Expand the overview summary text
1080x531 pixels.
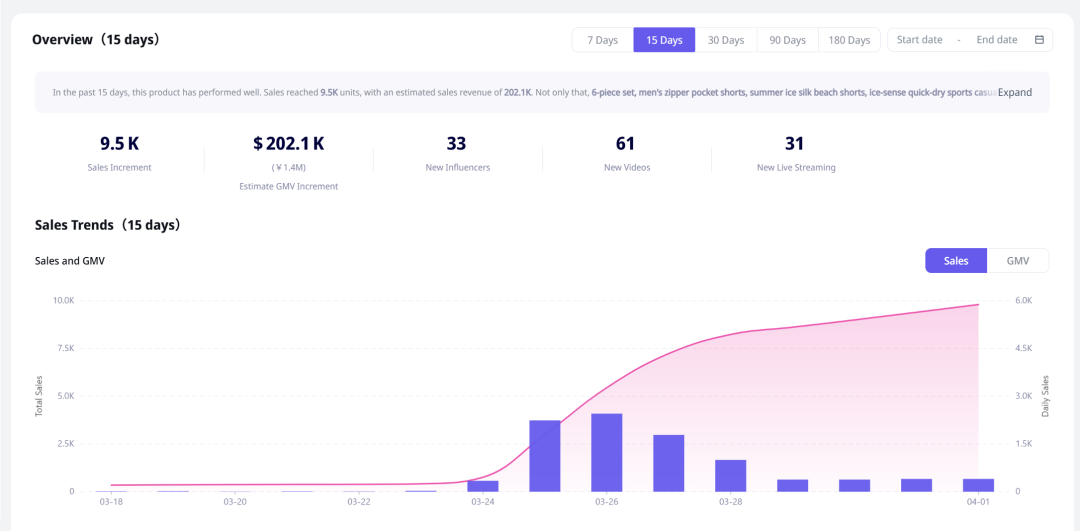[1014, 92]
